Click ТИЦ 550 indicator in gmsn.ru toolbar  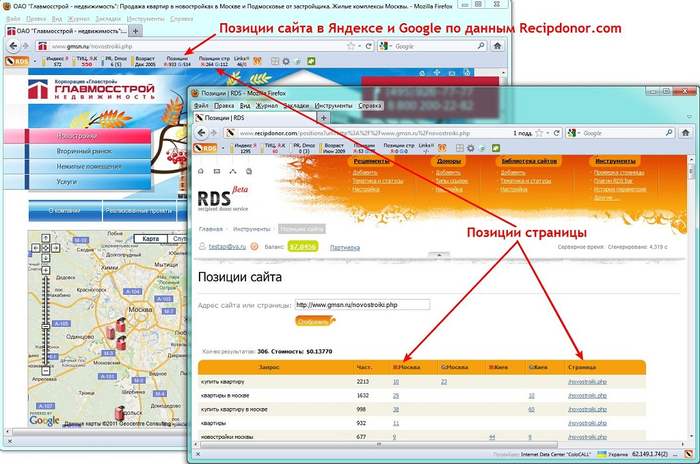point(87,61)
